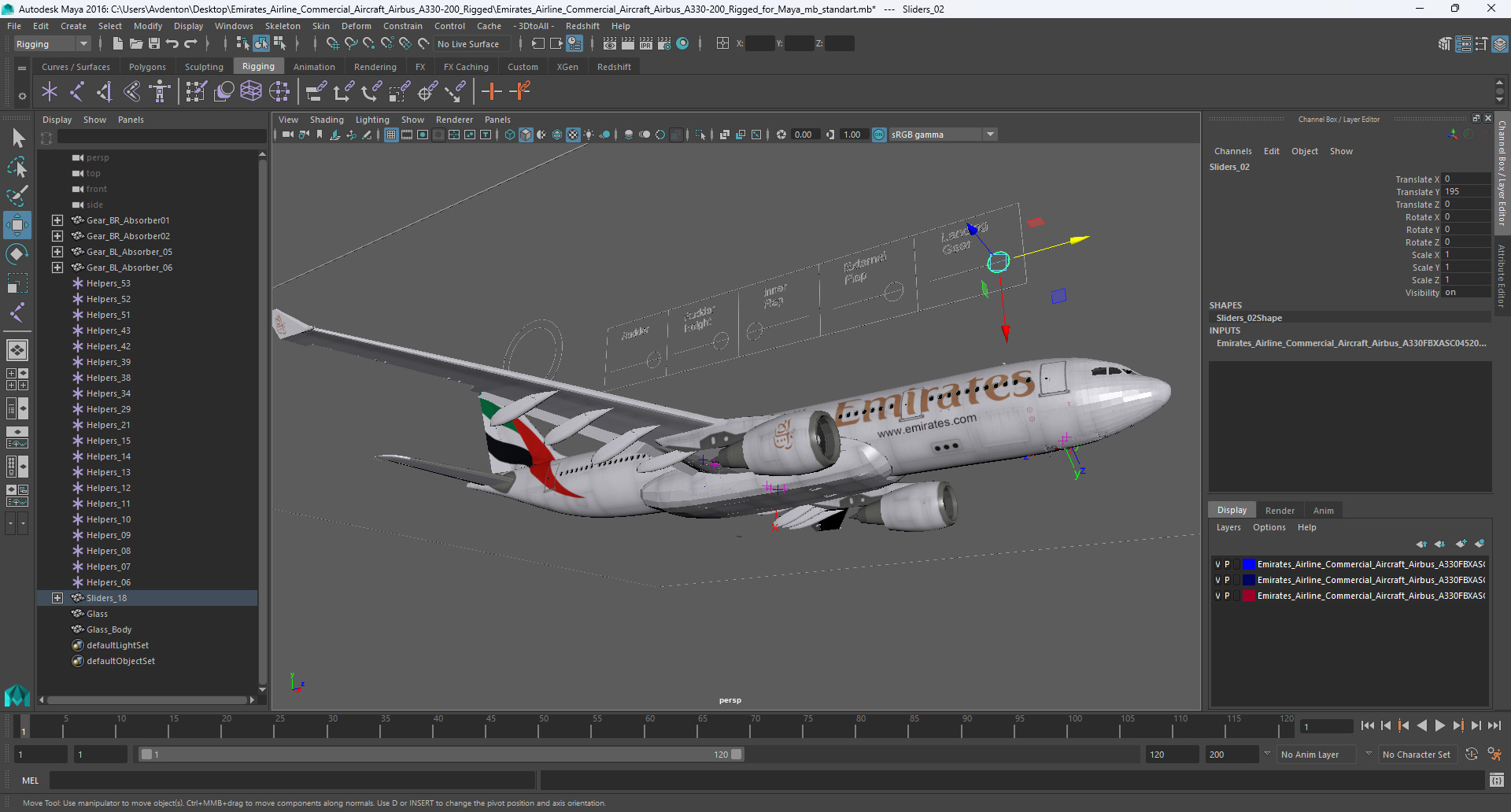Open the sRGB gamma view transform dropdown

pyautogui.click(x=943, y=135)
